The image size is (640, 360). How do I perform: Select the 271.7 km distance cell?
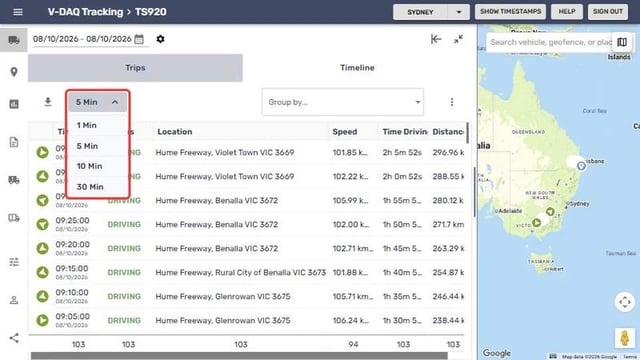(x=448, y=224)
